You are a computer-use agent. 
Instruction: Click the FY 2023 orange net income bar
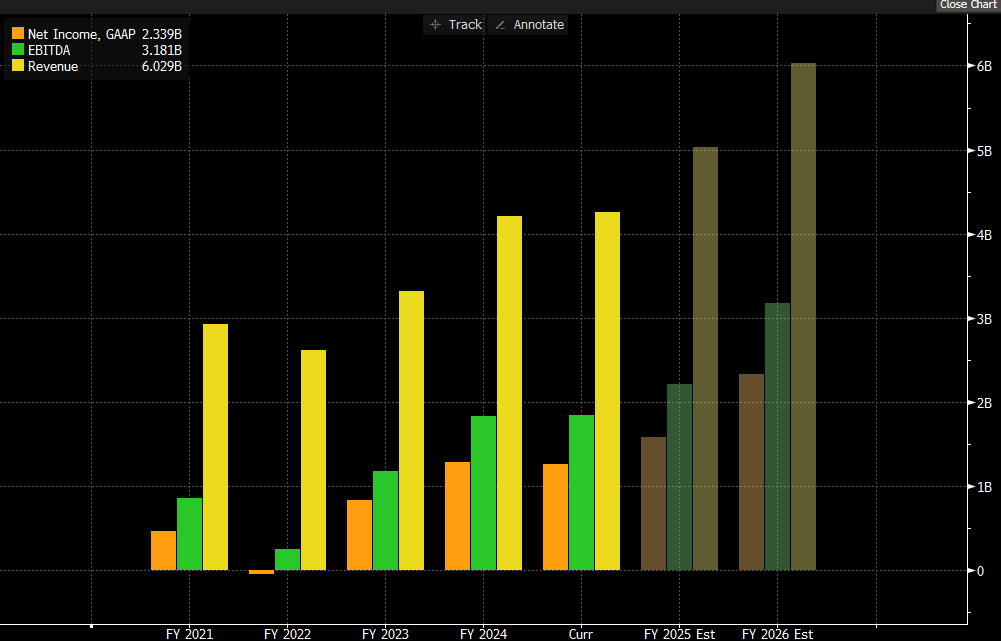click(359, 535)
